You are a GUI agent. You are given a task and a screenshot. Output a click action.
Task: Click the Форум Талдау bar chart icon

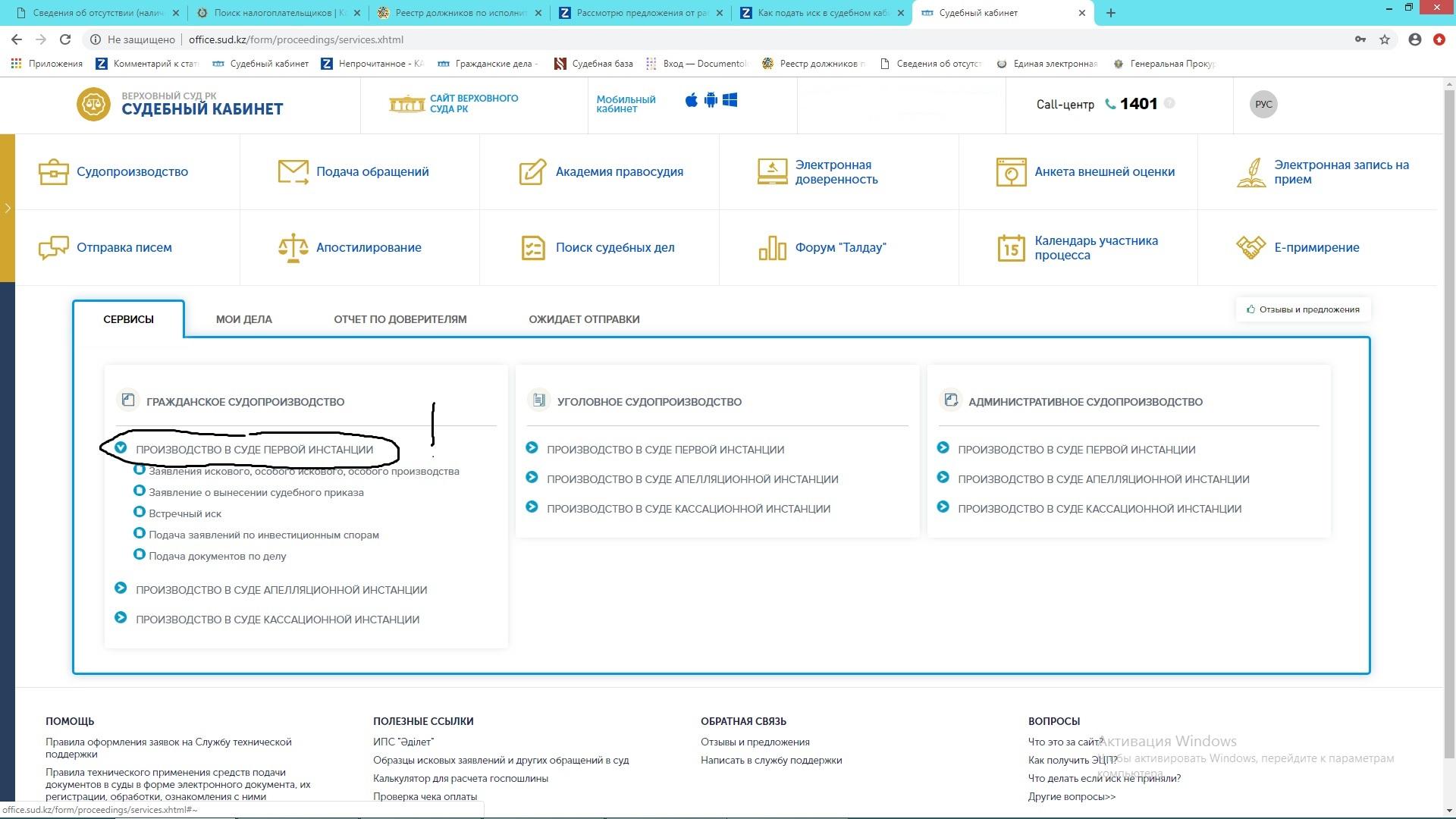pyautogui.click(x=772, y=247)
